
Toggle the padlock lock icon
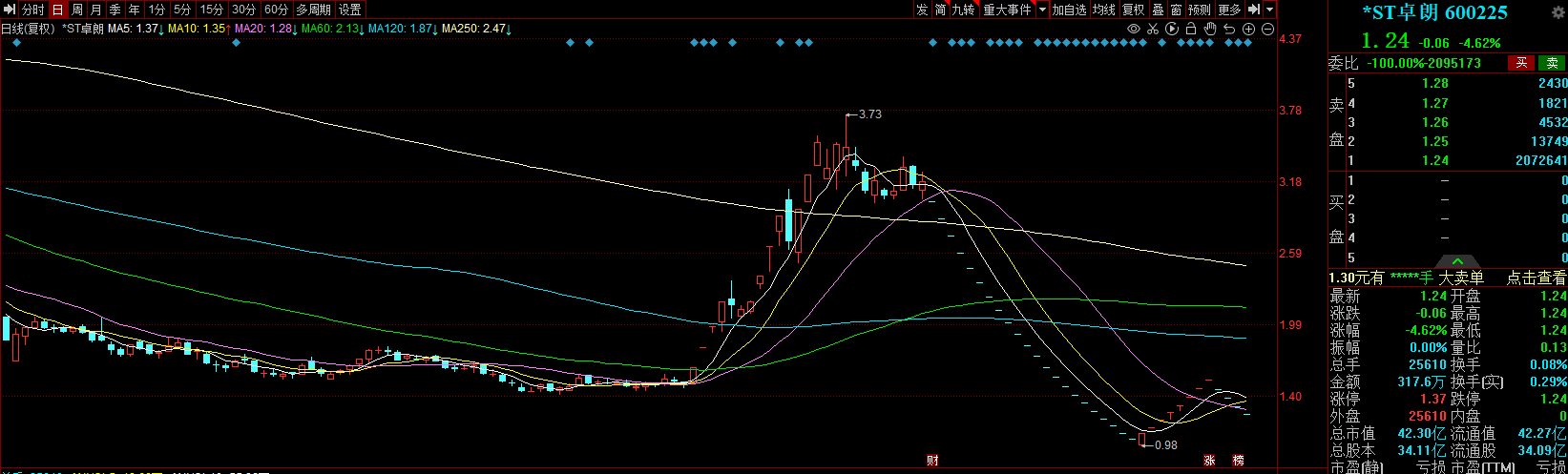(1192, 30)
